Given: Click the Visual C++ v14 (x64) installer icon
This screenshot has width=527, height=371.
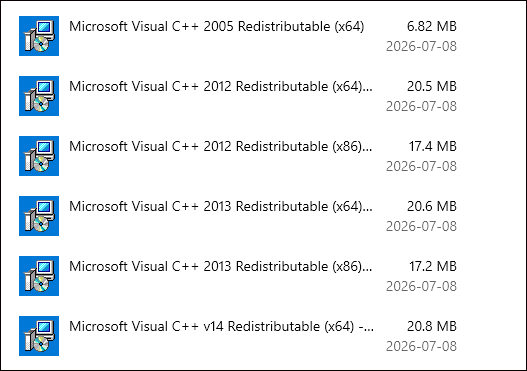Looking at the screenshot, I should pos(39,336).
